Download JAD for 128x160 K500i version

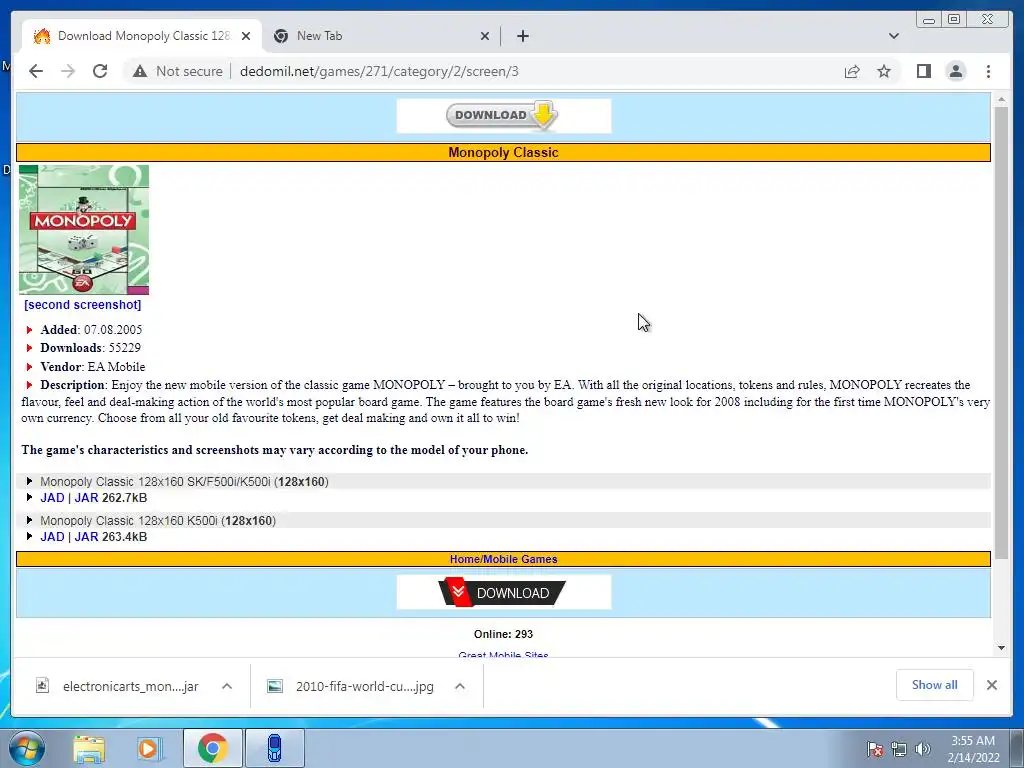coord(52,537)
